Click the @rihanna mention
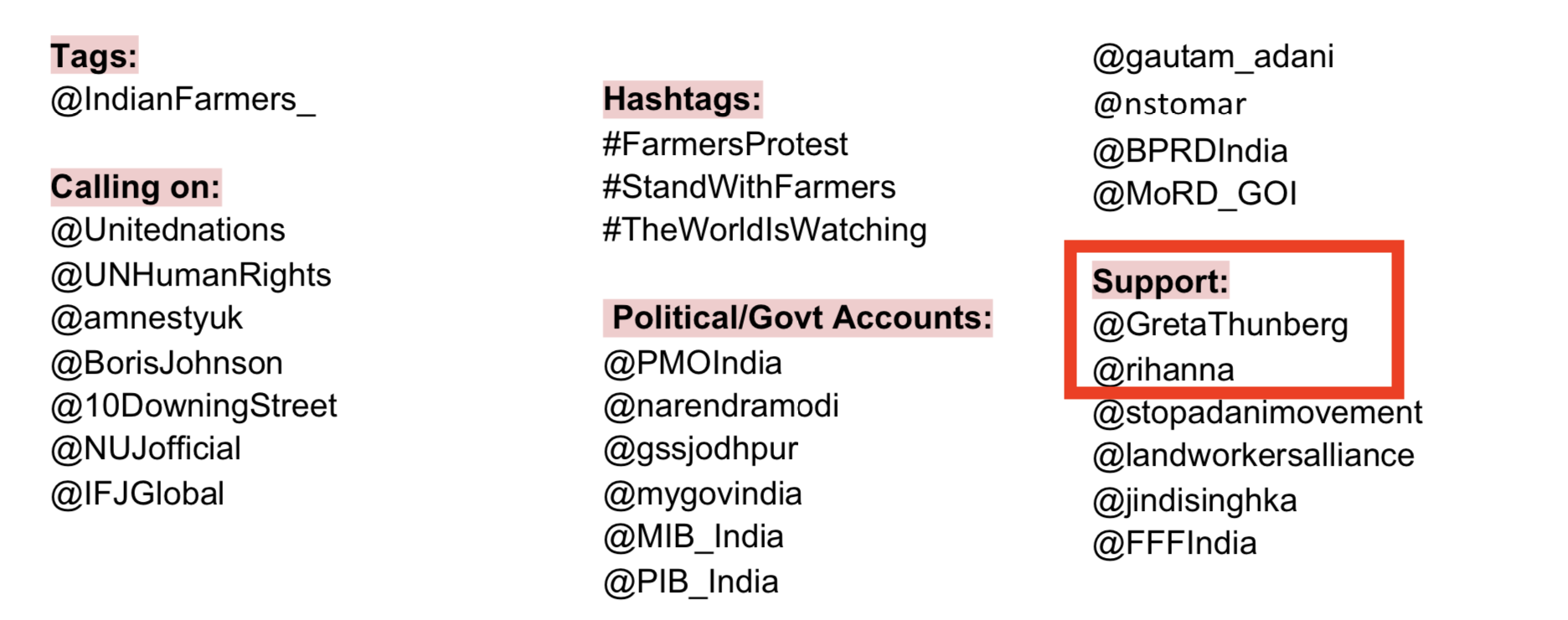1568x620 pixels. pyautogui.click(x=1163, y=369)
